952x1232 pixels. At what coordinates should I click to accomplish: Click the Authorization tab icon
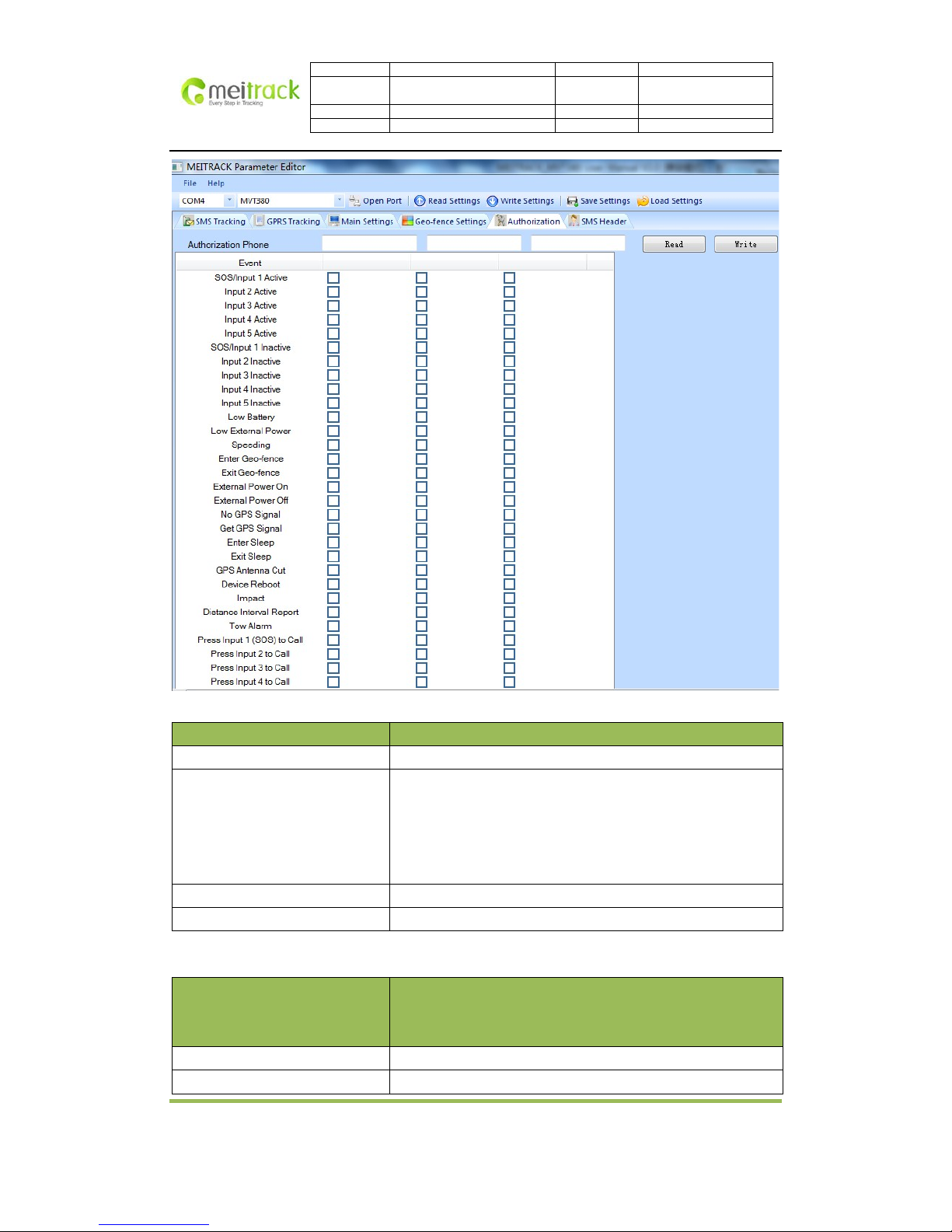pos(500,222)
